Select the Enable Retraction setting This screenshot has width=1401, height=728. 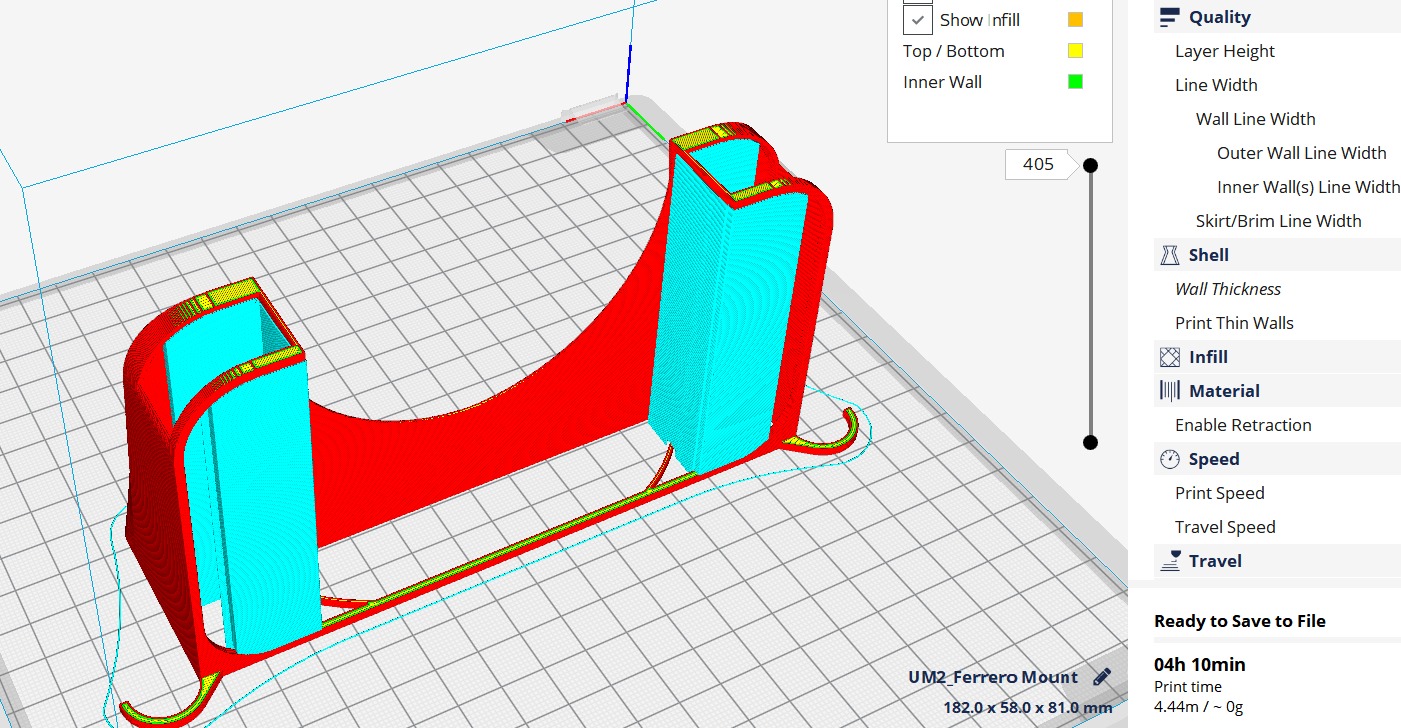click(x=1243, y=425)
